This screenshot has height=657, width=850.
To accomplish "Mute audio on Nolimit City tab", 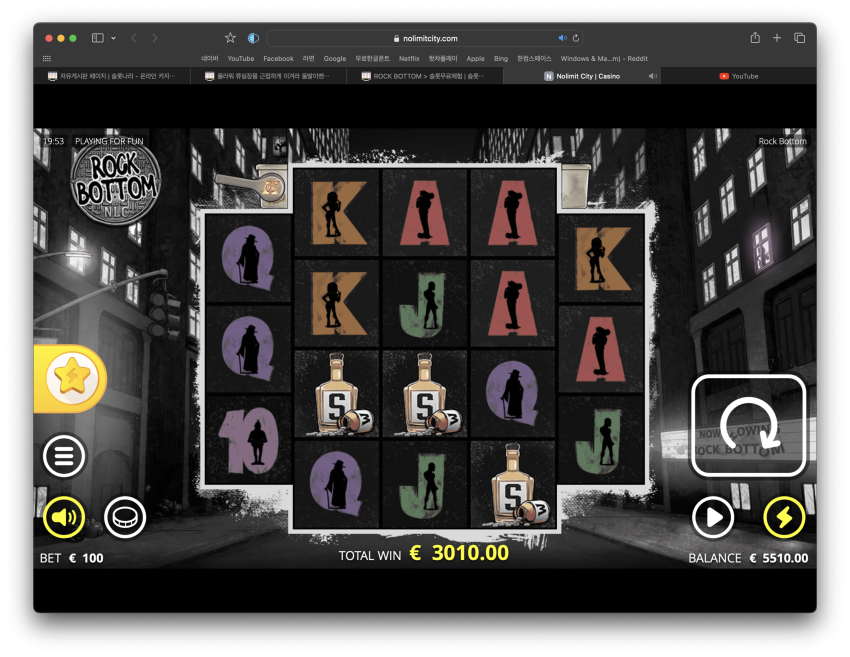I will coord(652,76).
